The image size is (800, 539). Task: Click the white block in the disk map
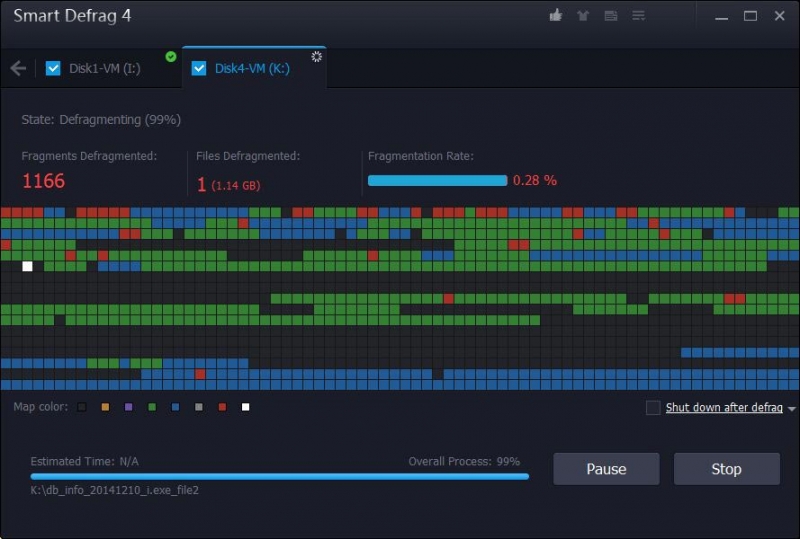tap(28, 266)
